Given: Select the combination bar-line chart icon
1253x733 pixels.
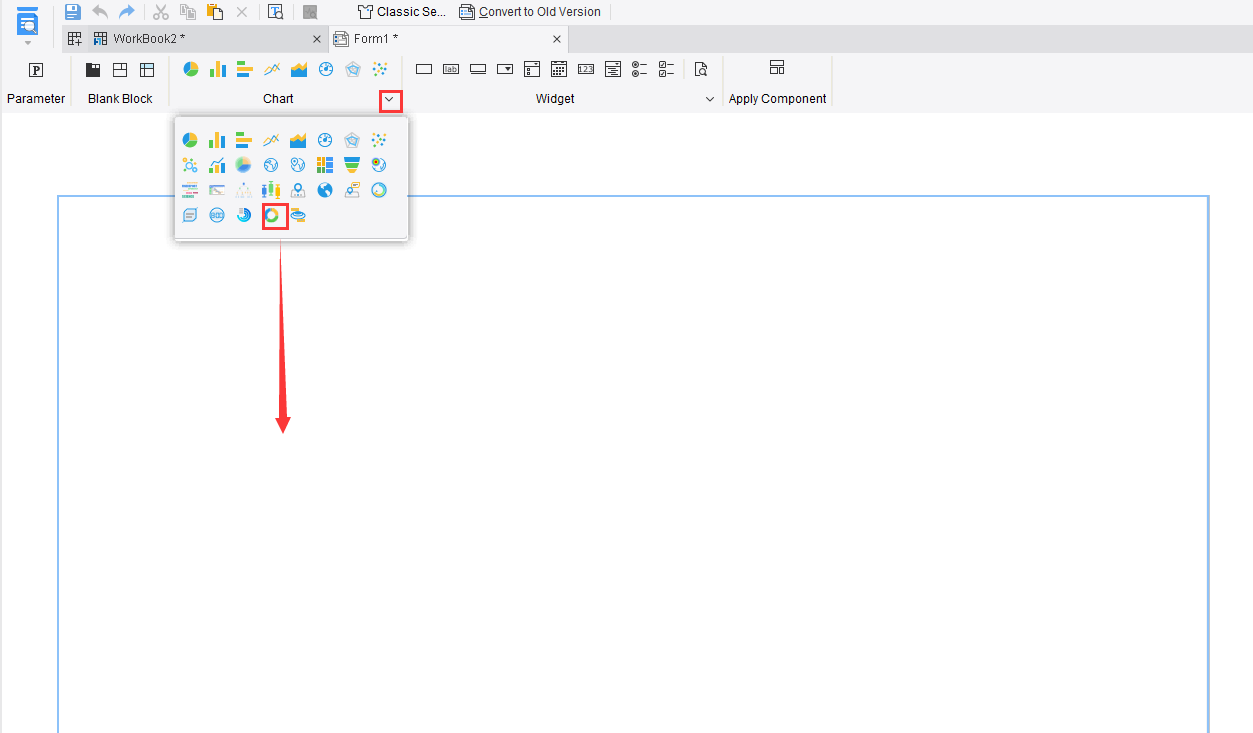Looking at the screenshot, I should click(217, 165).
